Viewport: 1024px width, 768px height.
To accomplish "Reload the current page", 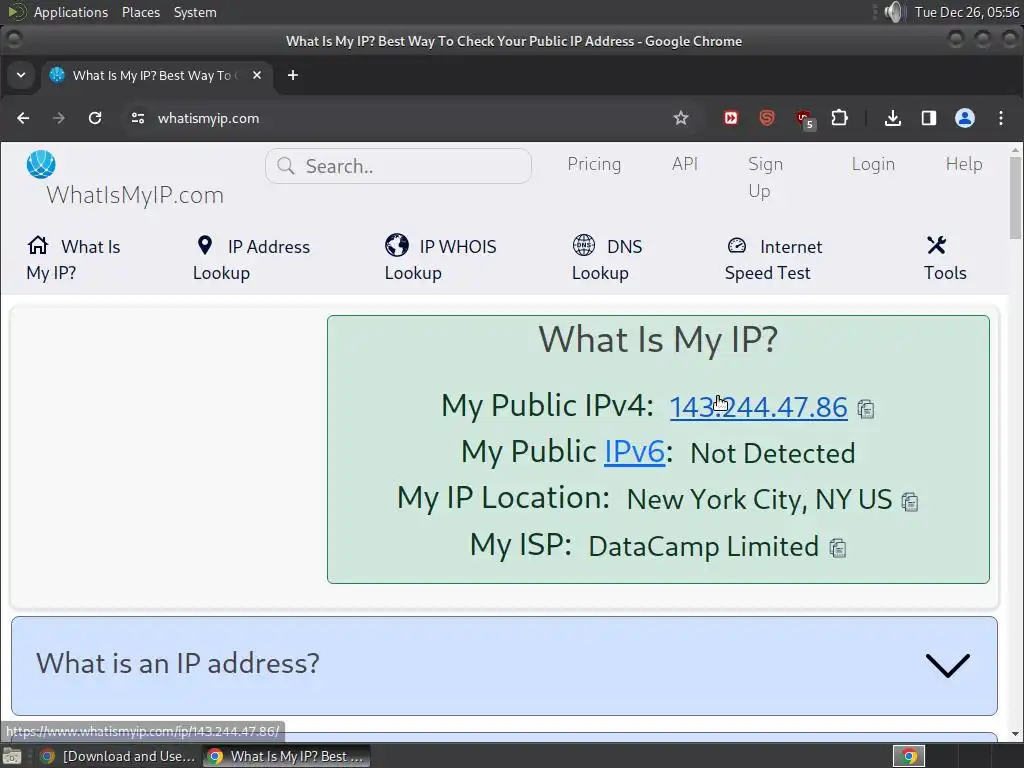I will tap(95, 118).
